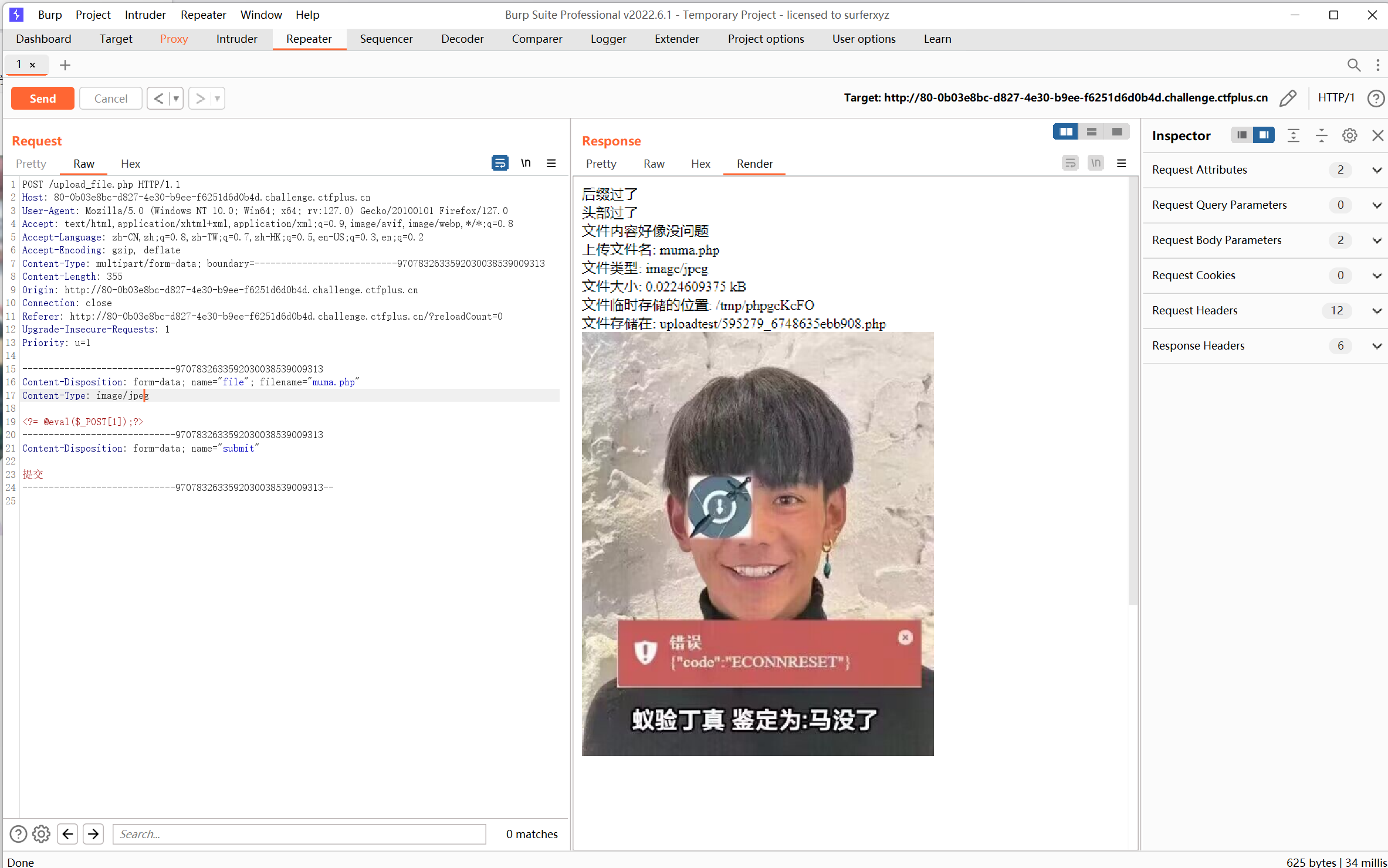Expand Request Query Parameters section

pyautogui.click(x=1265, y=205)
